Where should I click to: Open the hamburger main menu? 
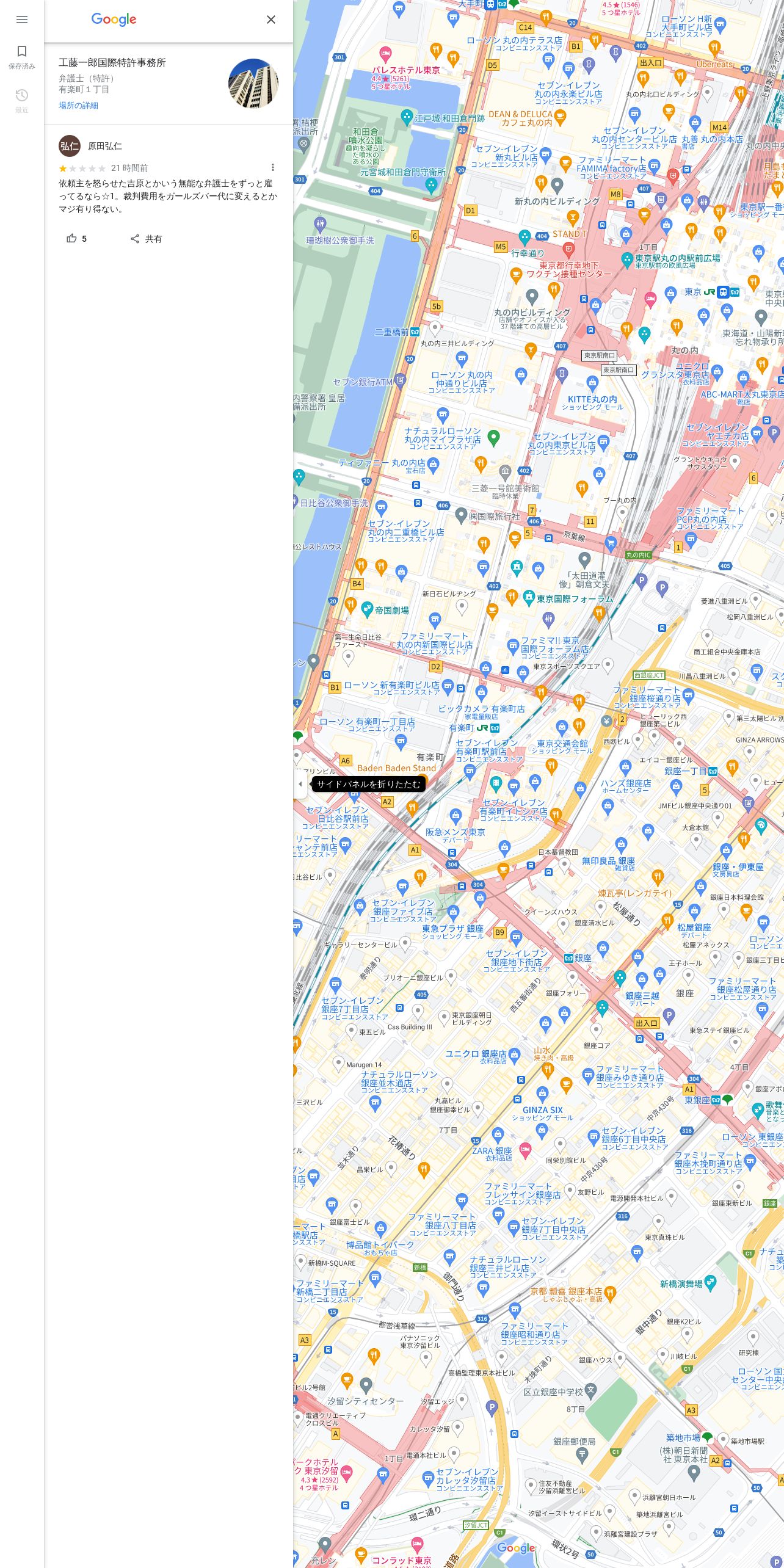[x=22, y=20]
